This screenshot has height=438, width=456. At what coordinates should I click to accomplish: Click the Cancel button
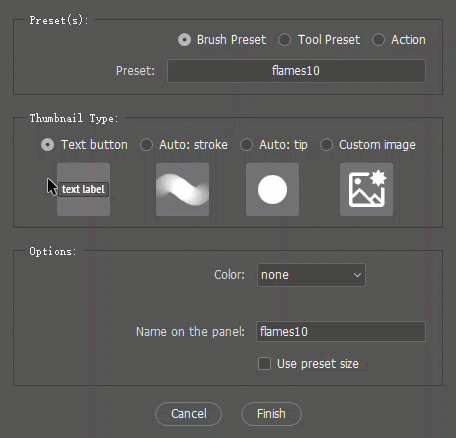coord(188,414)
